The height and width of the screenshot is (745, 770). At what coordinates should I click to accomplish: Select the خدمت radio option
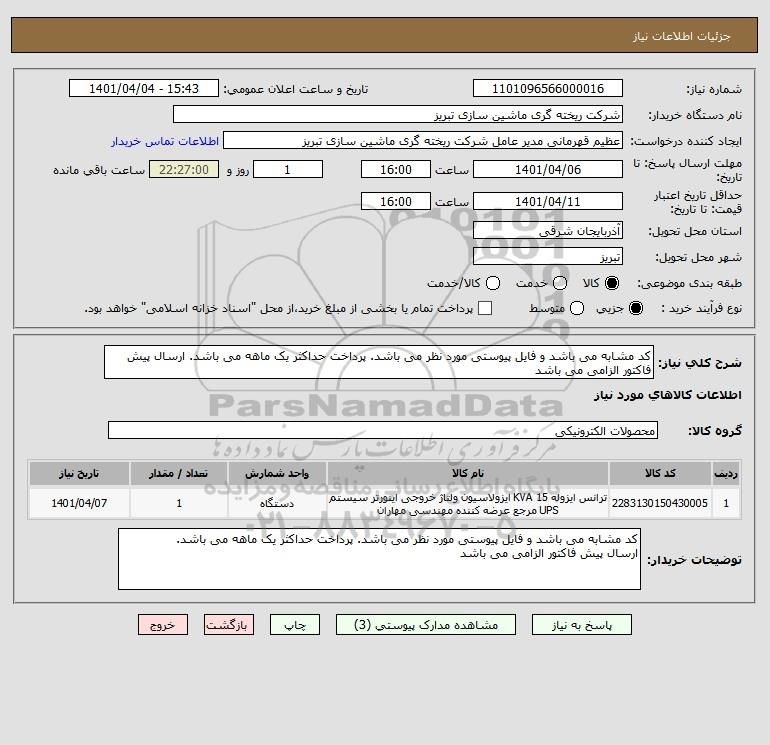[x=560, y=283]
